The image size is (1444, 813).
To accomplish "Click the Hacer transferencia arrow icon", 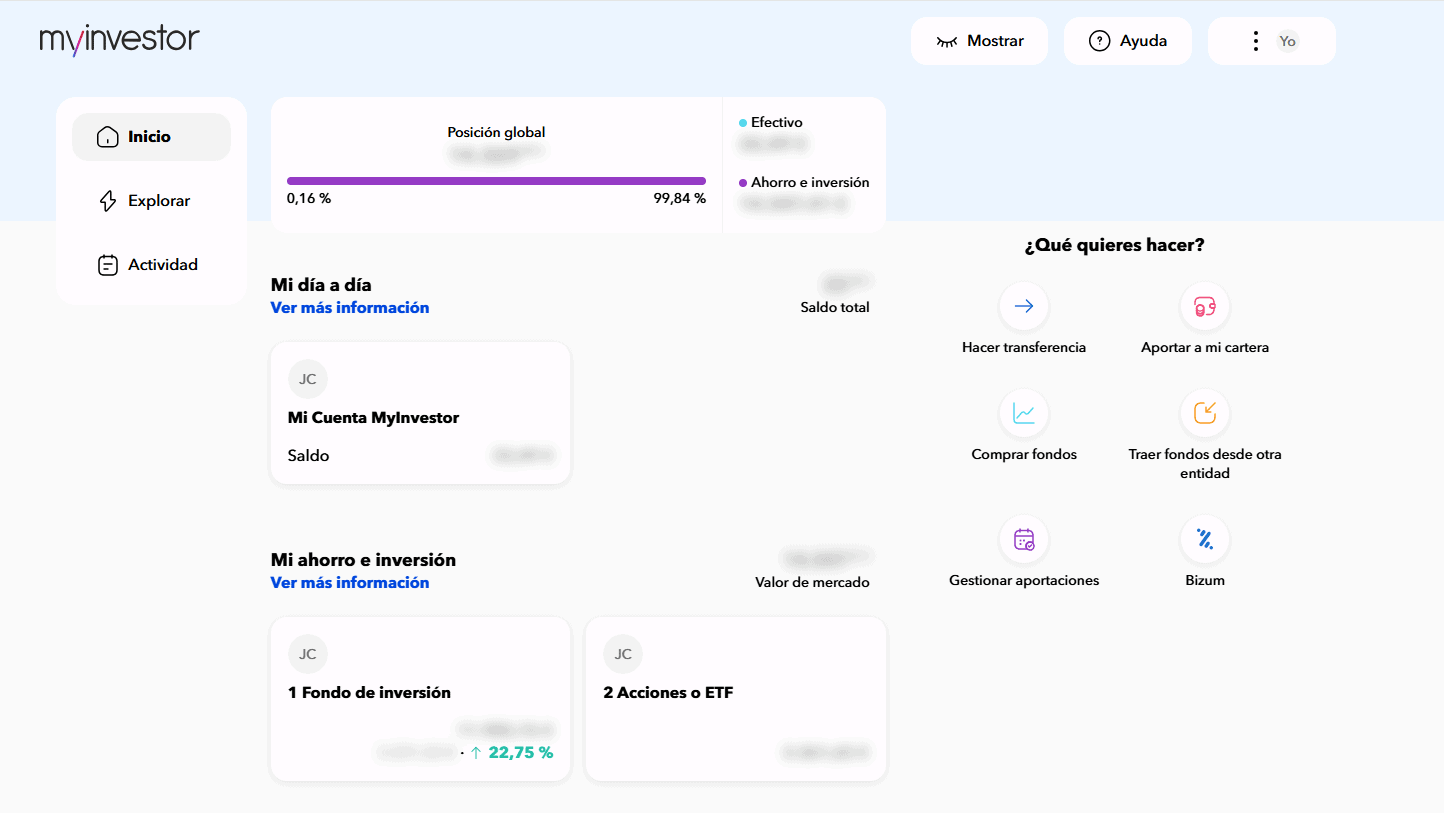I will click(x=1024, y=306).
